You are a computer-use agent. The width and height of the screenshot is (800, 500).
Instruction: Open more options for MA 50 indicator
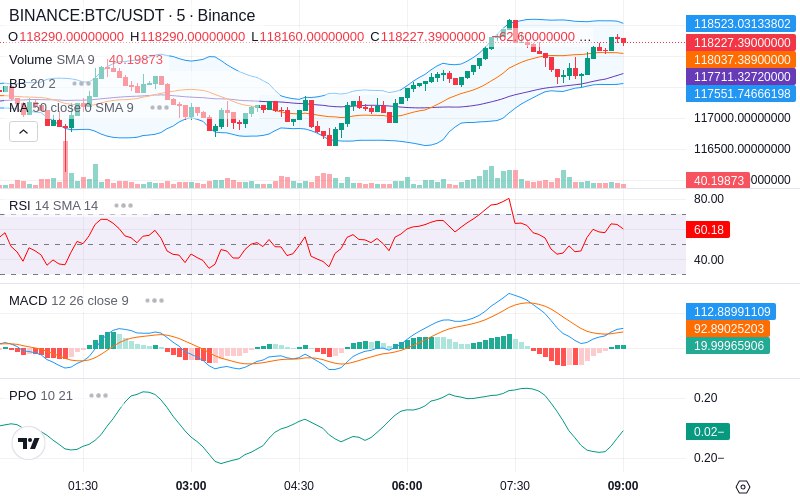click(x=159, y=108)
